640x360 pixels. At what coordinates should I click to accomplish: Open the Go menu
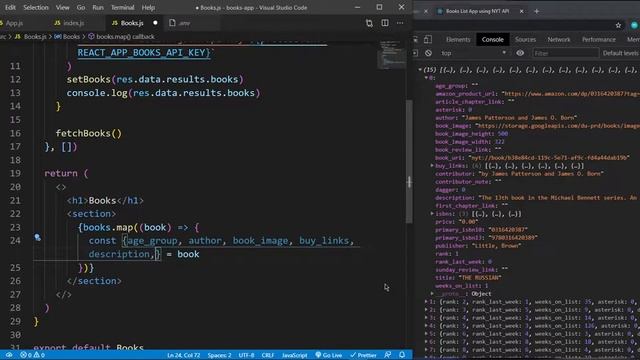(81, 7)
